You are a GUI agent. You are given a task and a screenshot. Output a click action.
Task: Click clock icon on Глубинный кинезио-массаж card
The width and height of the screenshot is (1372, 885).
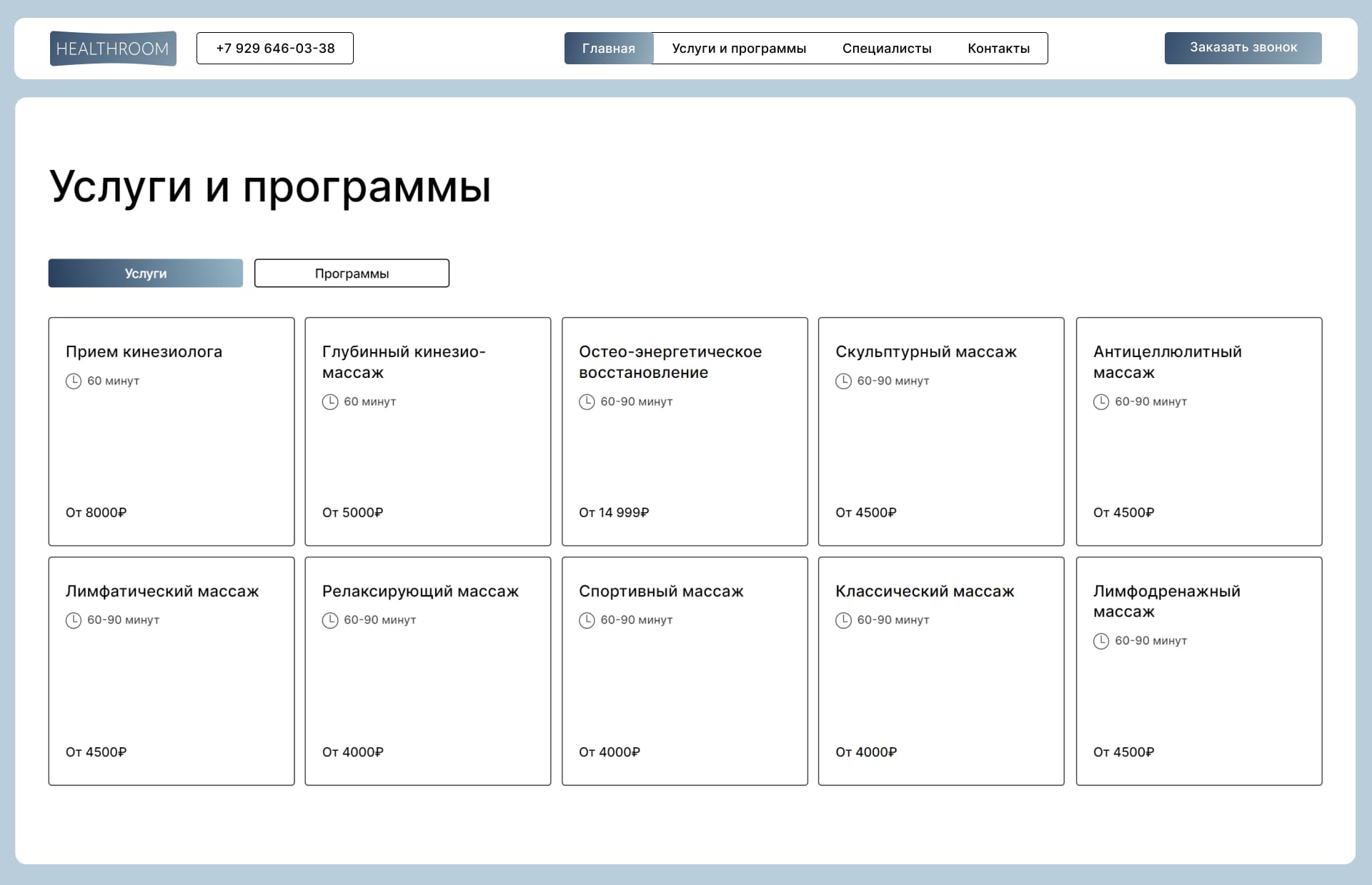point(330,402)
